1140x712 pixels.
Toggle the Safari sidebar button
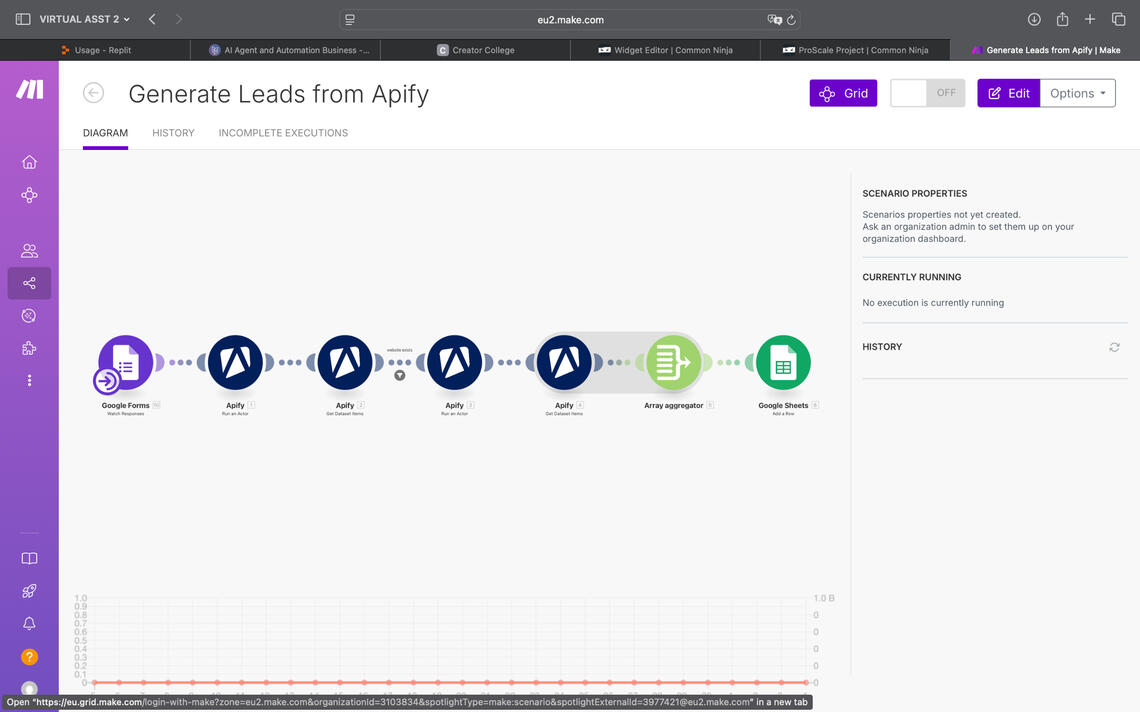pos(23,19)
